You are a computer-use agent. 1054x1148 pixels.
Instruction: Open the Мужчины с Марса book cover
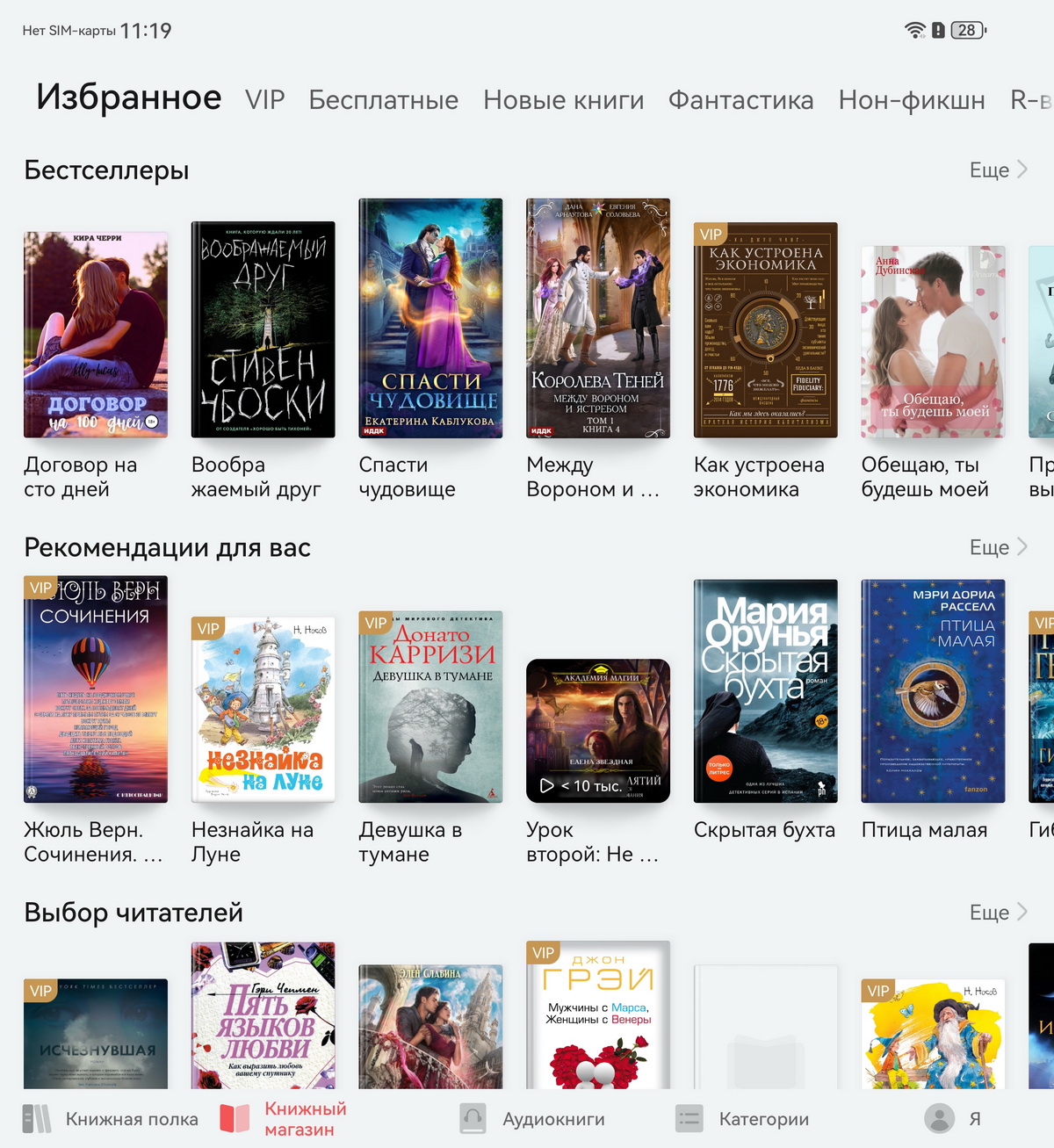598,1015
